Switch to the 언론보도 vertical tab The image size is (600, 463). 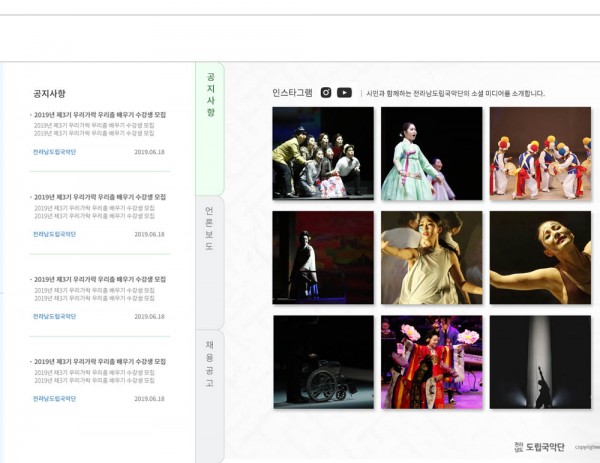pos(209,262)
